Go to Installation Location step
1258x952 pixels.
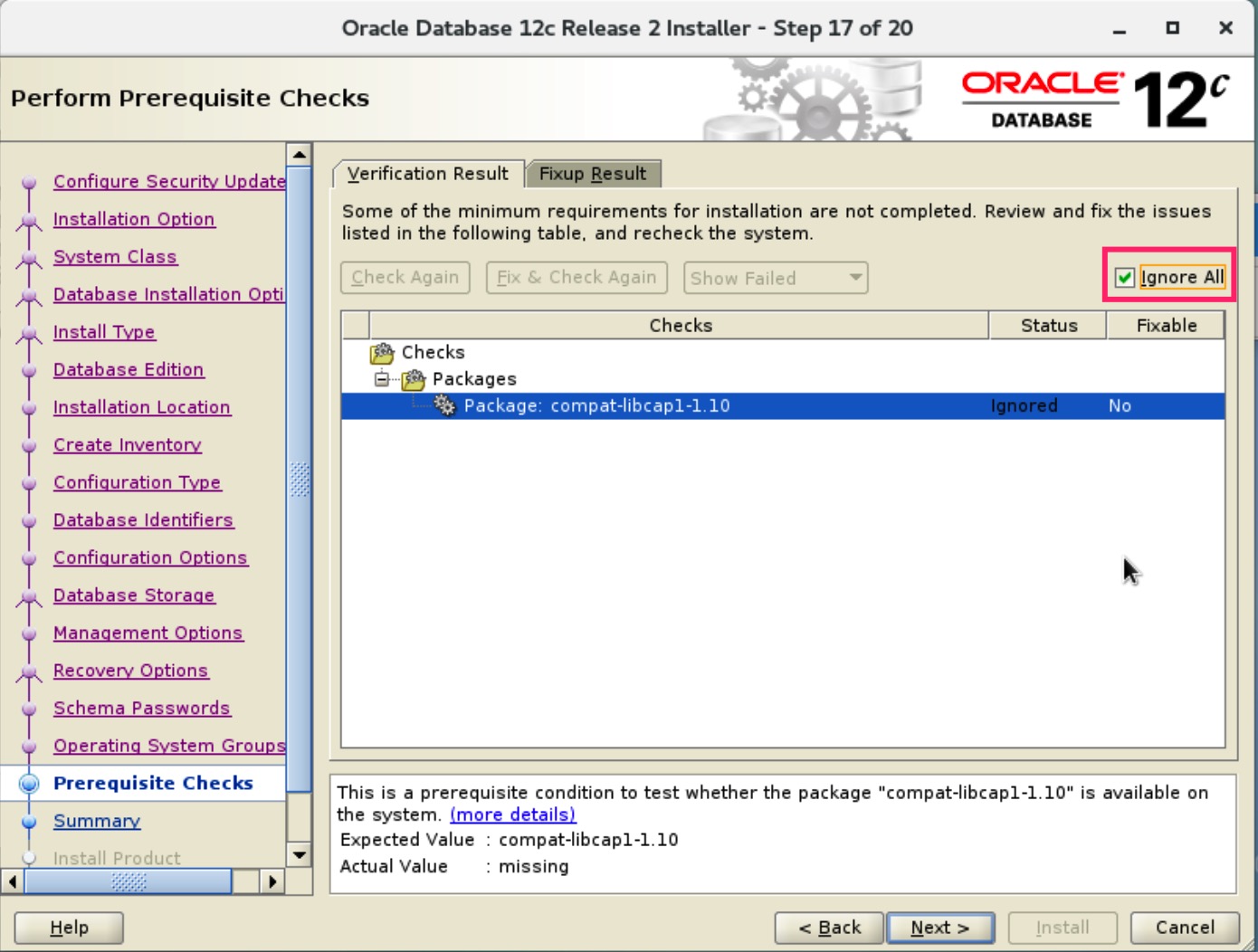[142, 408]
